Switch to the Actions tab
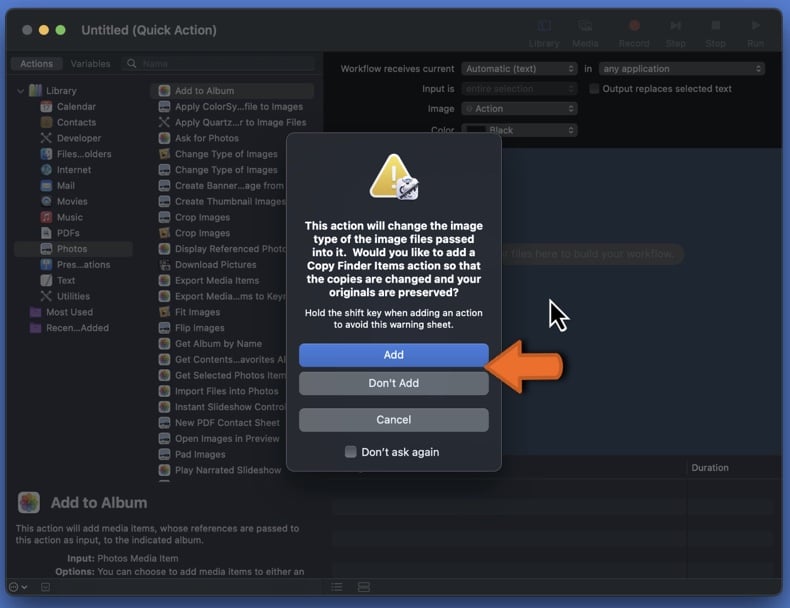 pos(36,63)
